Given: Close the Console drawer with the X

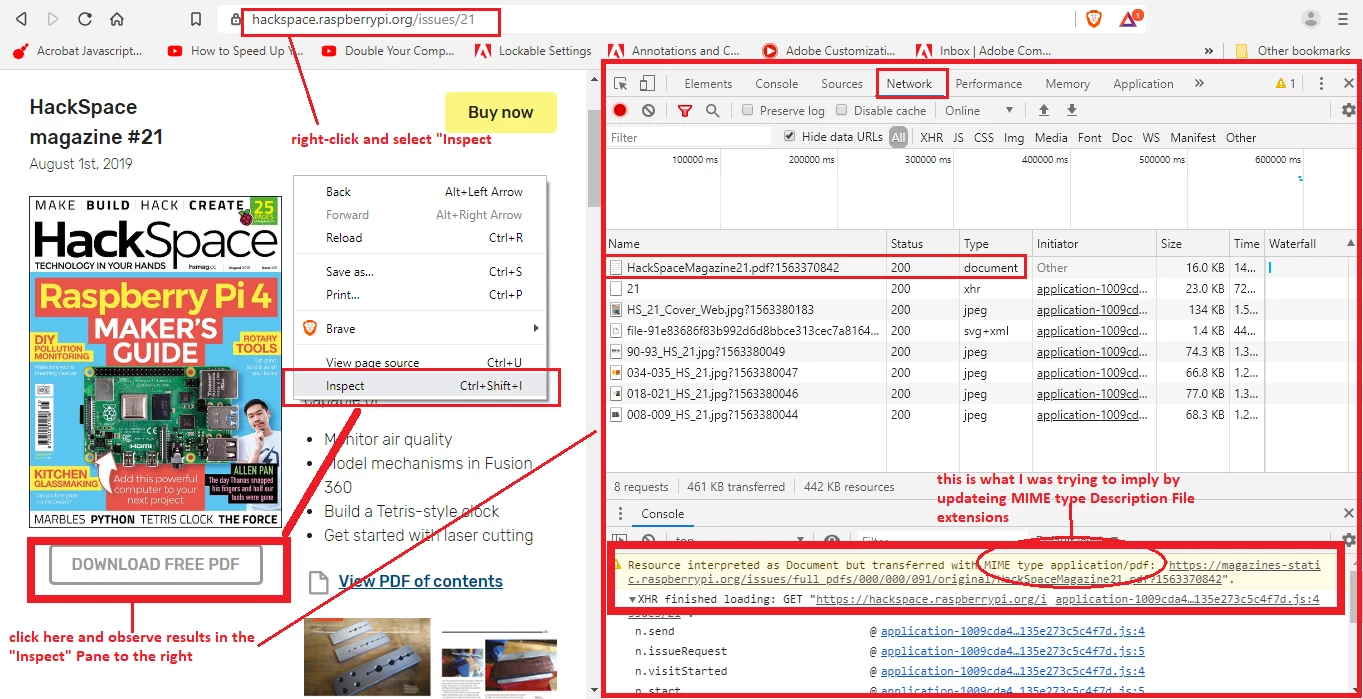Looking at the screenshot, I should pos(1349,513).
